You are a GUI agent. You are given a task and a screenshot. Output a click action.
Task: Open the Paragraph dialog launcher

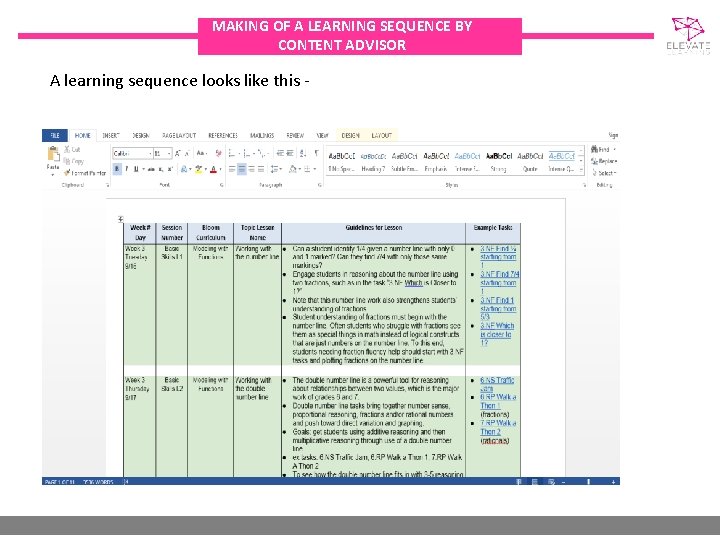point(320,185)
